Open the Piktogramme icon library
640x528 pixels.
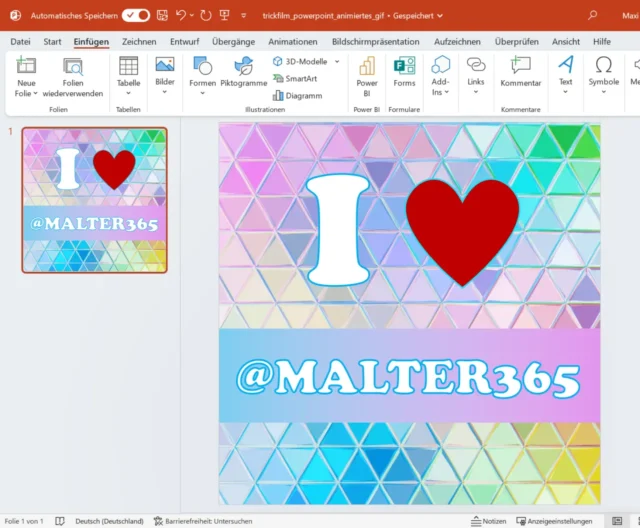pos(243,73)
